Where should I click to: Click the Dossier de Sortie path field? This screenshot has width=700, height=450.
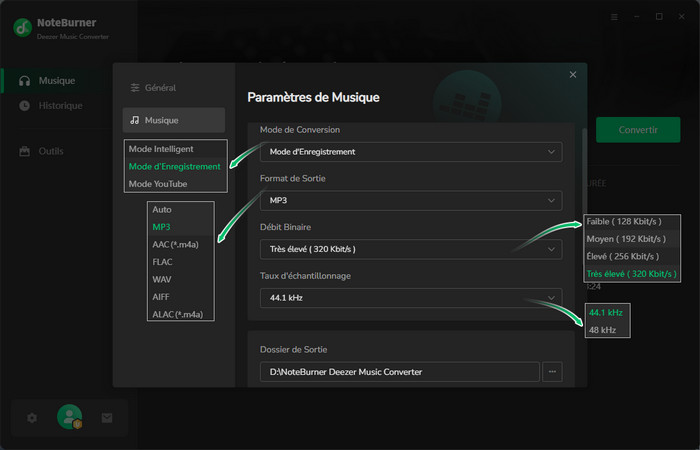[x=400, y=372]
